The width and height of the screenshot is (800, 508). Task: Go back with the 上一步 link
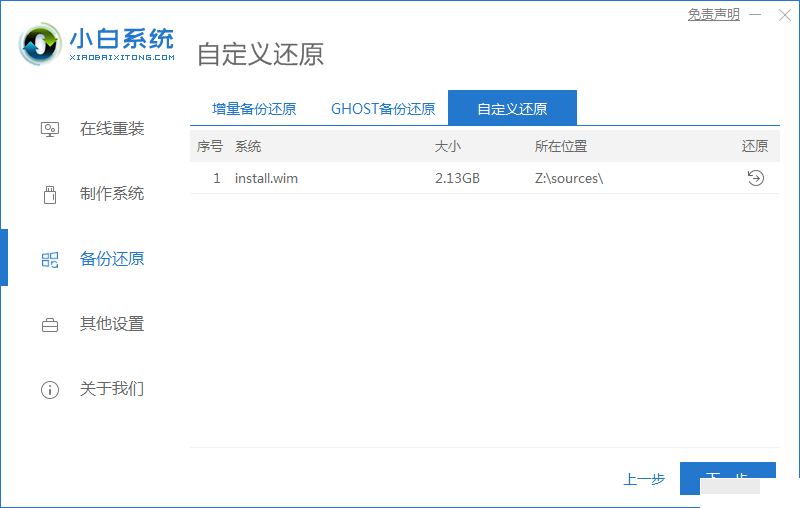(644, 479)
